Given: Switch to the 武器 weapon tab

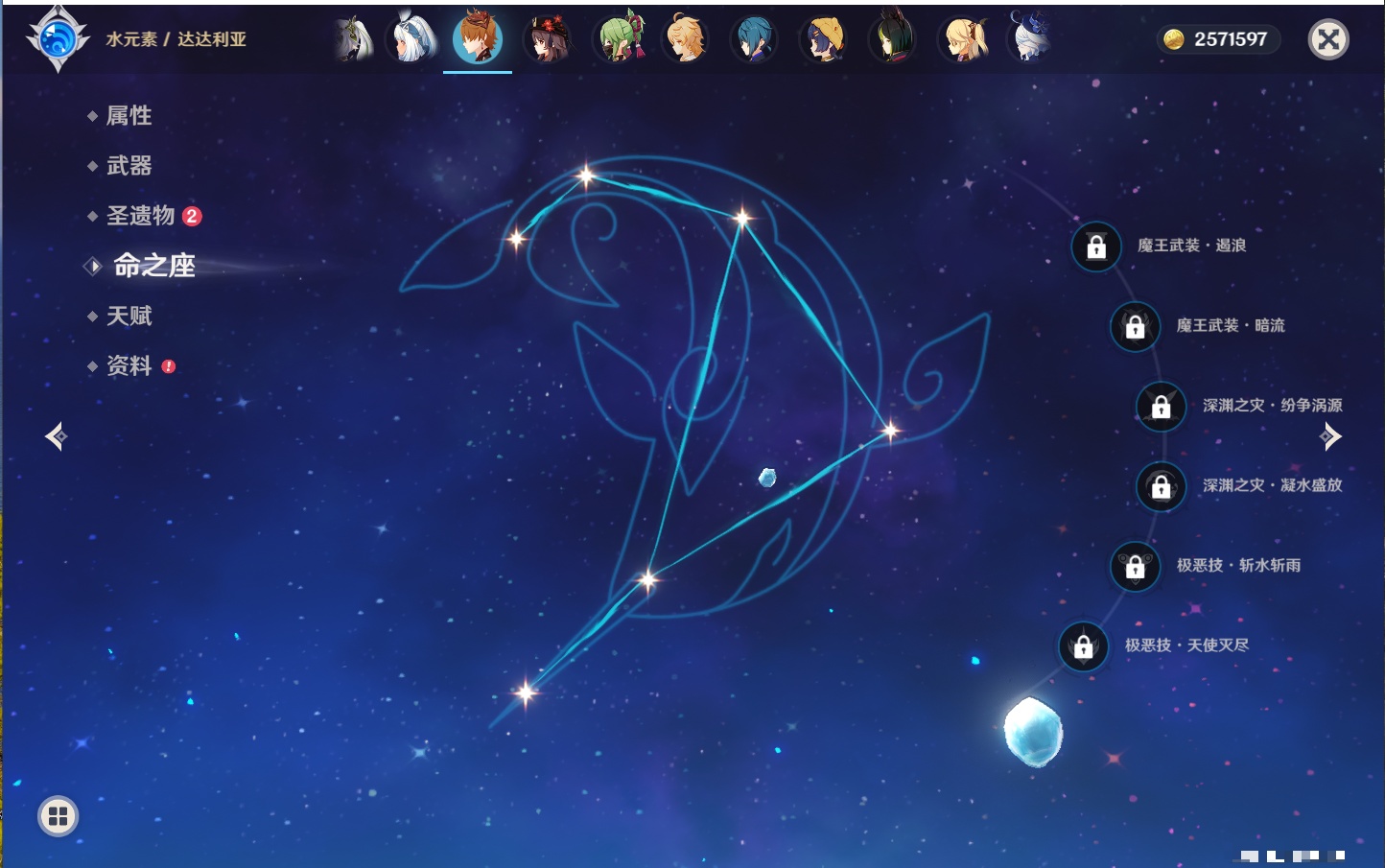Looking at the screenshot, I should 129,166.
